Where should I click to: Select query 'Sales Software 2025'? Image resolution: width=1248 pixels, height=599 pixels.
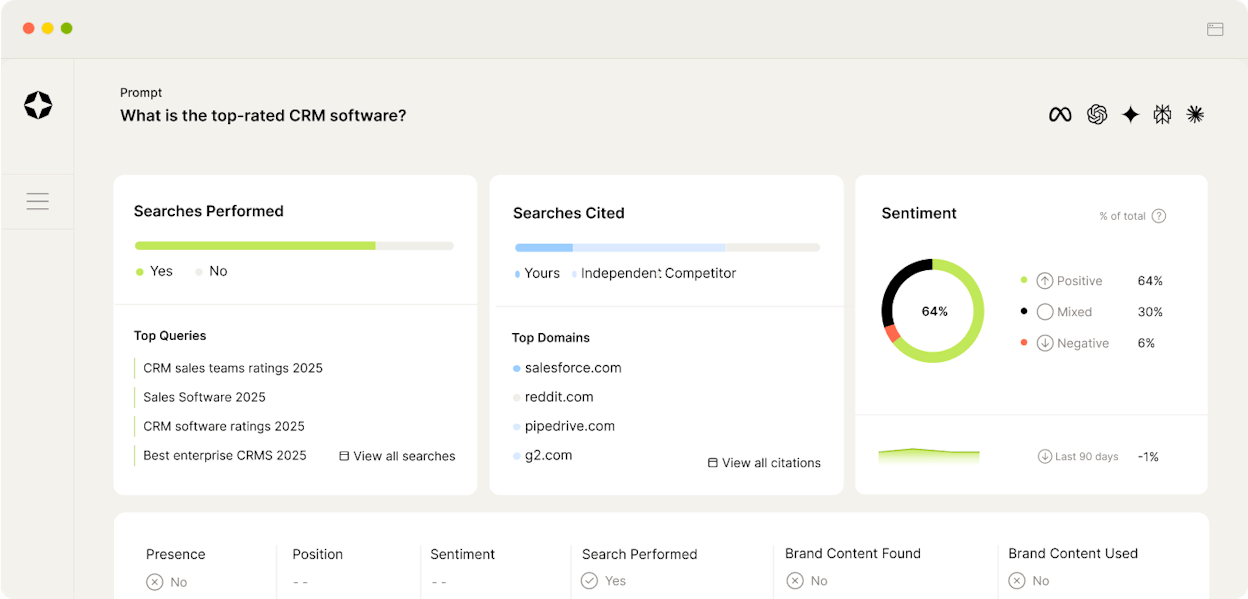[204, 397]
